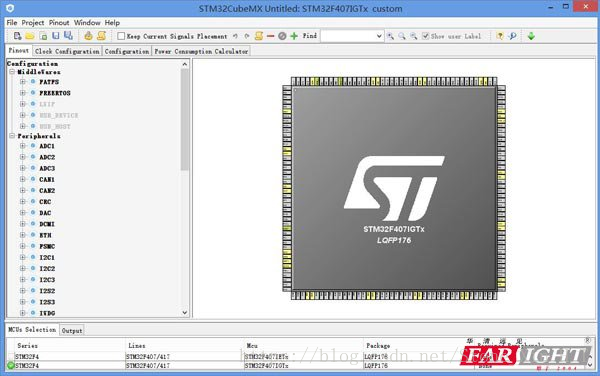Viewport: 600px width, 376px height.
Task: Select the I2C3 peripheral
Action: click(47, 280)
